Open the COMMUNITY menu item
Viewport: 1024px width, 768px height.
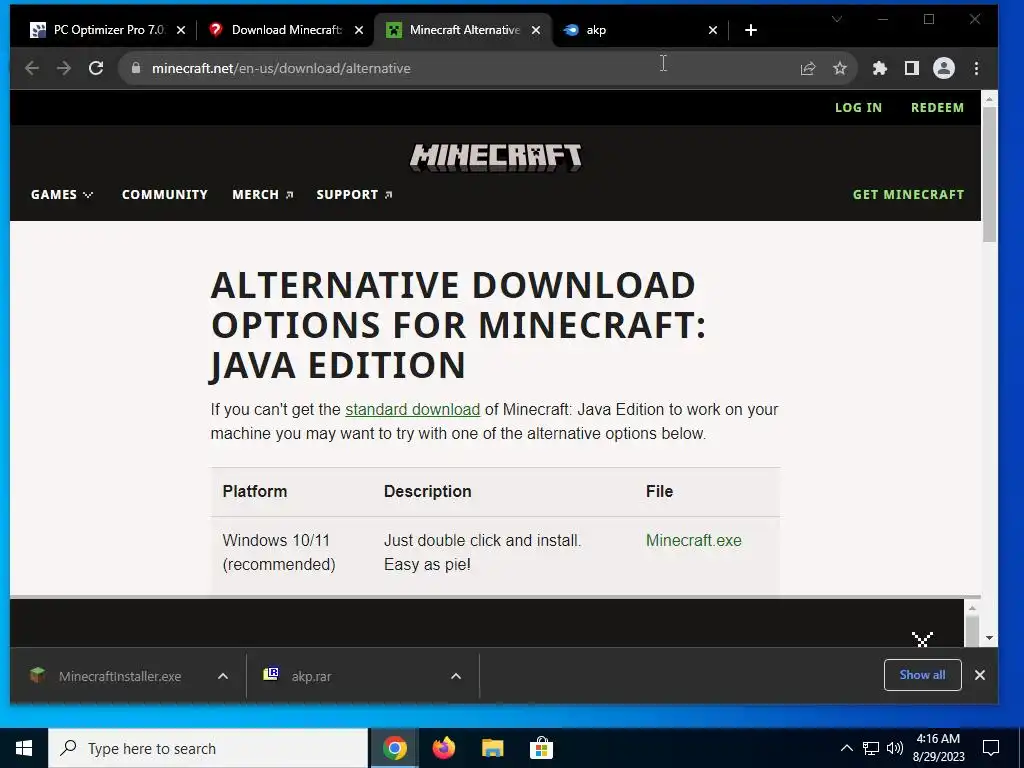[165, 195]
